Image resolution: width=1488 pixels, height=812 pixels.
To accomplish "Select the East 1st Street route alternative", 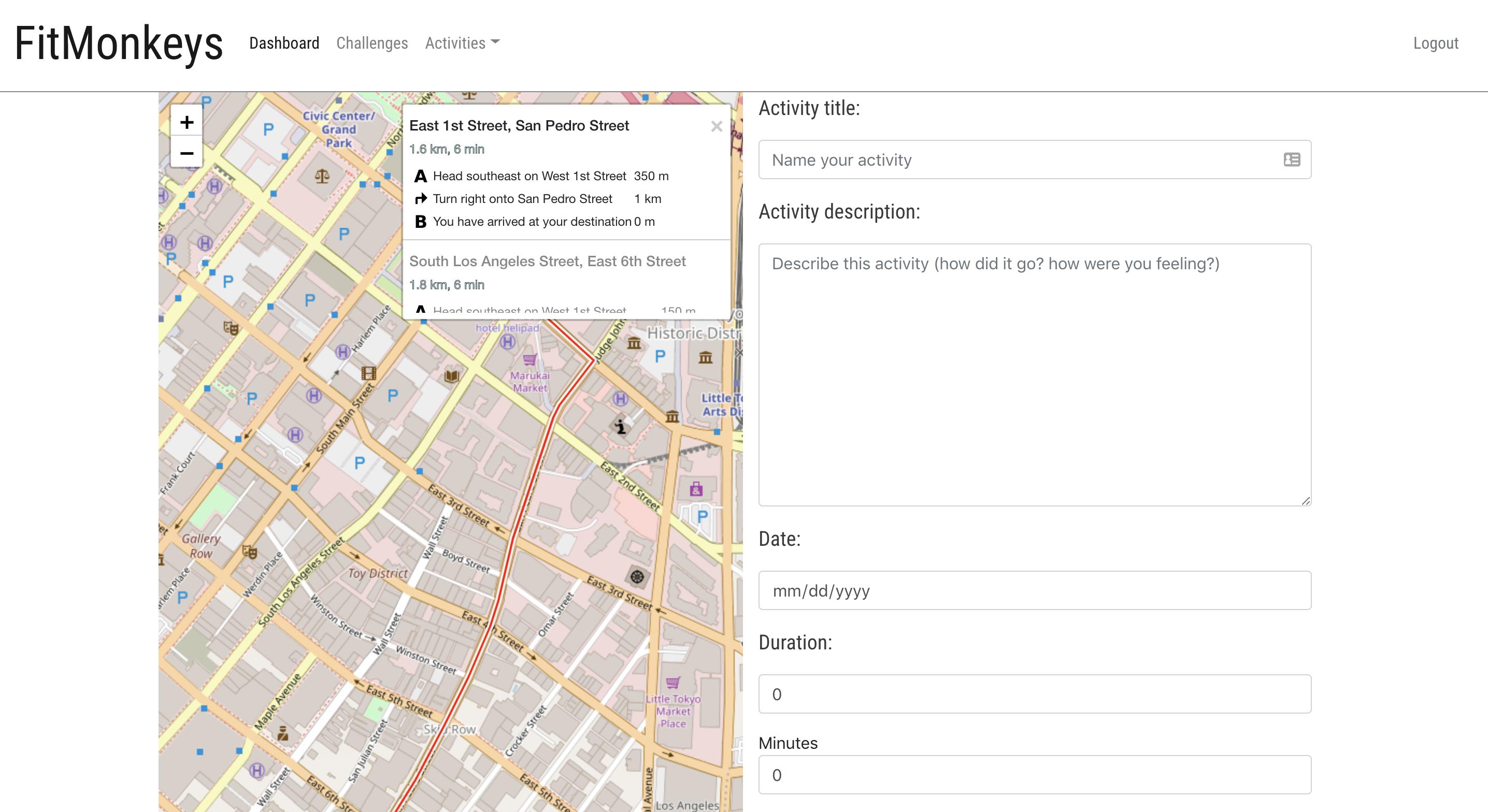I will 519,126.
